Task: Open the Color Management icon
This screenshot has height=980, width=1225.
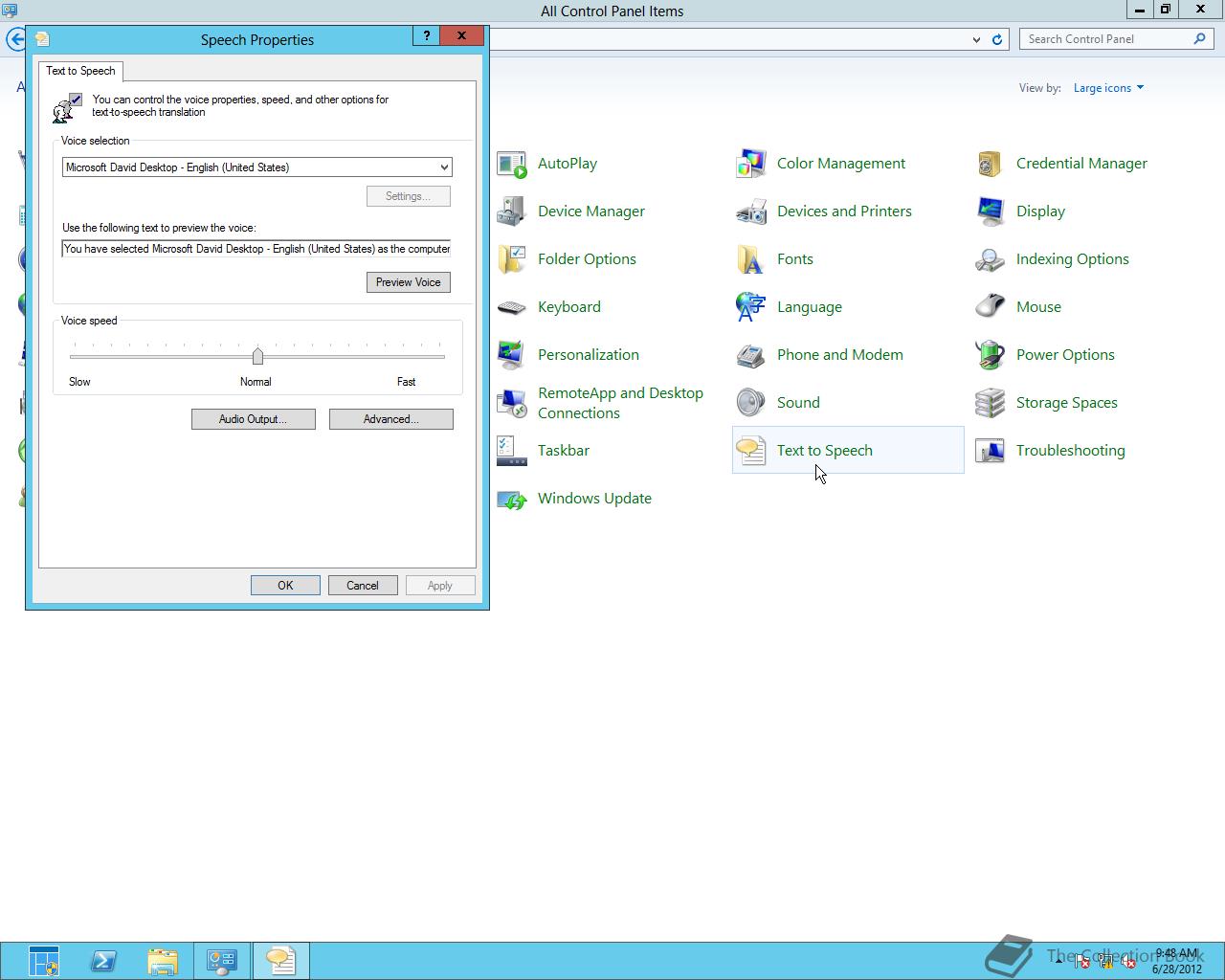Action: tap(751, 164)
